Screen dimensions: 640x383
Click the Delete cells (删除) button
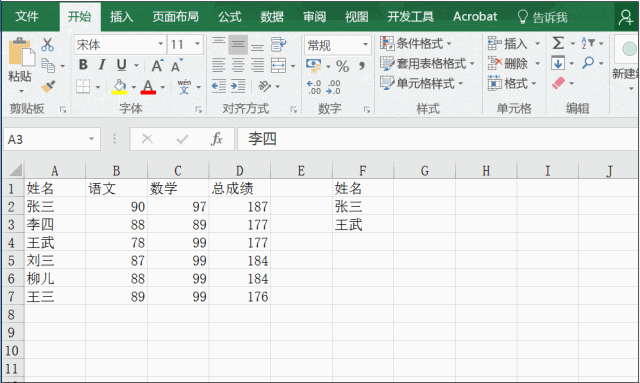point(508,63)
